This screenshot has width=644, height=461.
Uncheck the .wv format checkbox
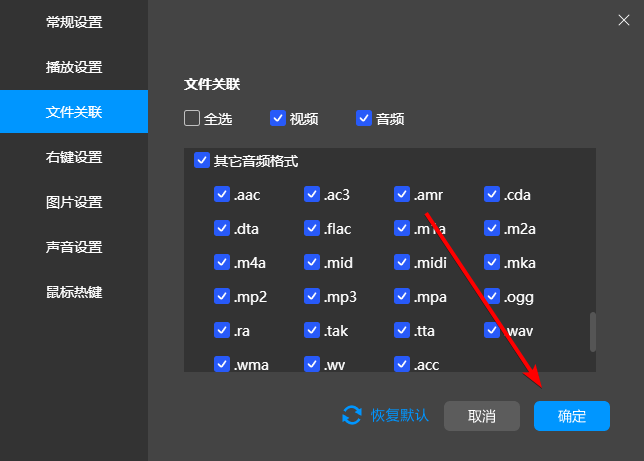(x=312, y=364)
